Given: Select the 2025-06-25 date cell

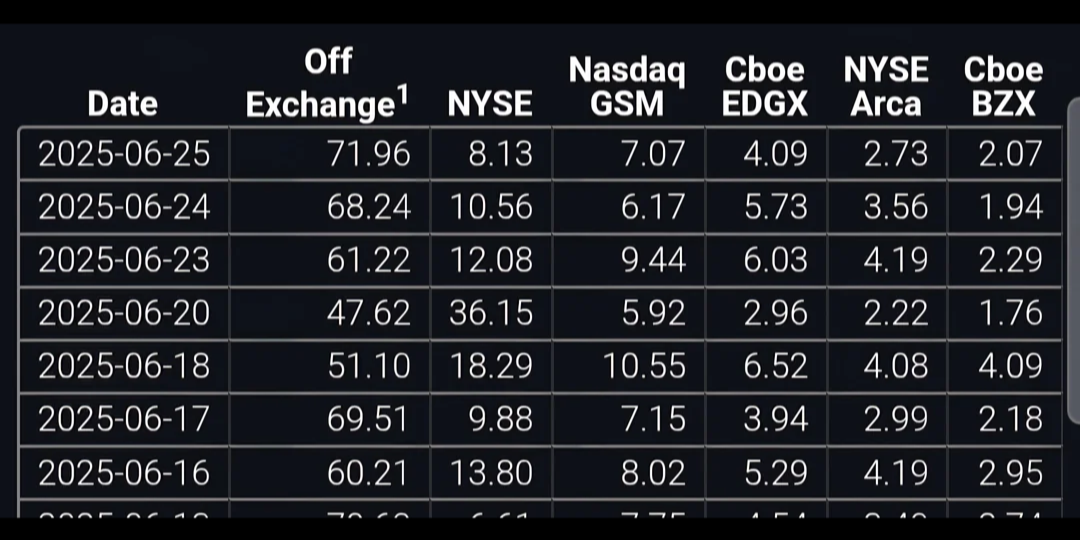Looking at the screenshot, I should [124, 154].
